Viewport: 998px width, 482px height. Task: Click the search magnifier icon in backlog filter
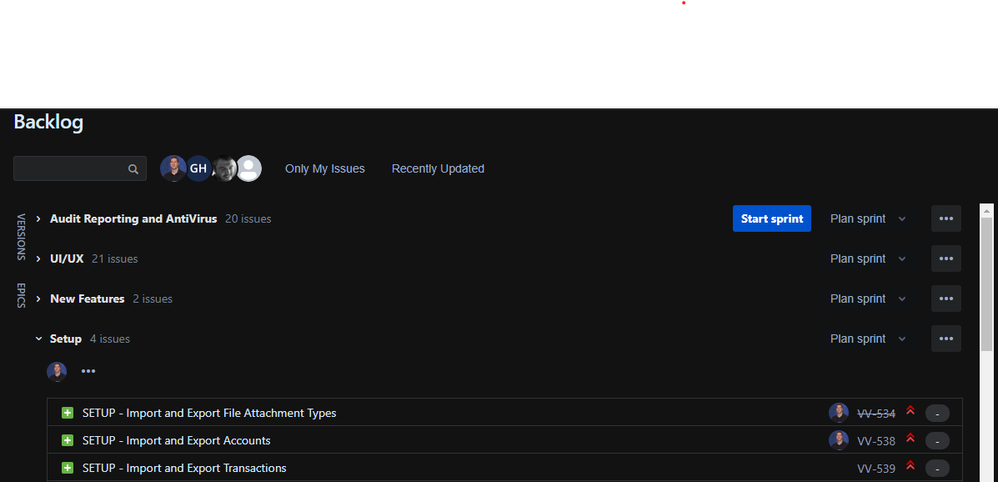pyautogui.click(x=133, y=169)
